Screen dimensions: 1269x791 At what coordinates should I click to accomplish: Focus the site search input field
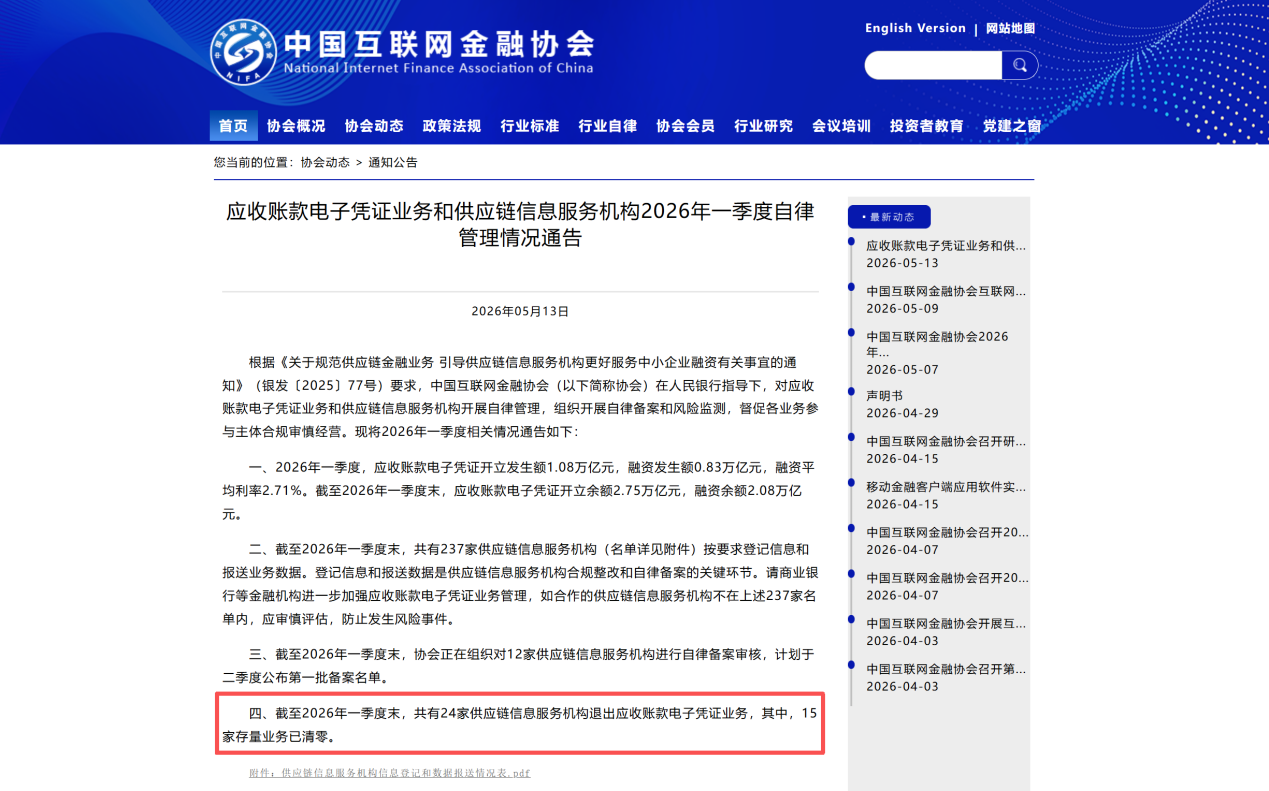(934, 65)
